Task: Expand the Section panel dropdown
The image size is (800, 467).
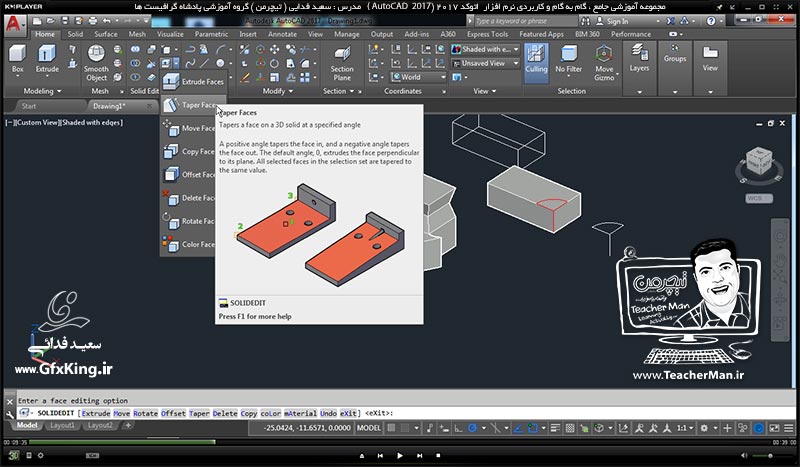Action: (338, 91)
